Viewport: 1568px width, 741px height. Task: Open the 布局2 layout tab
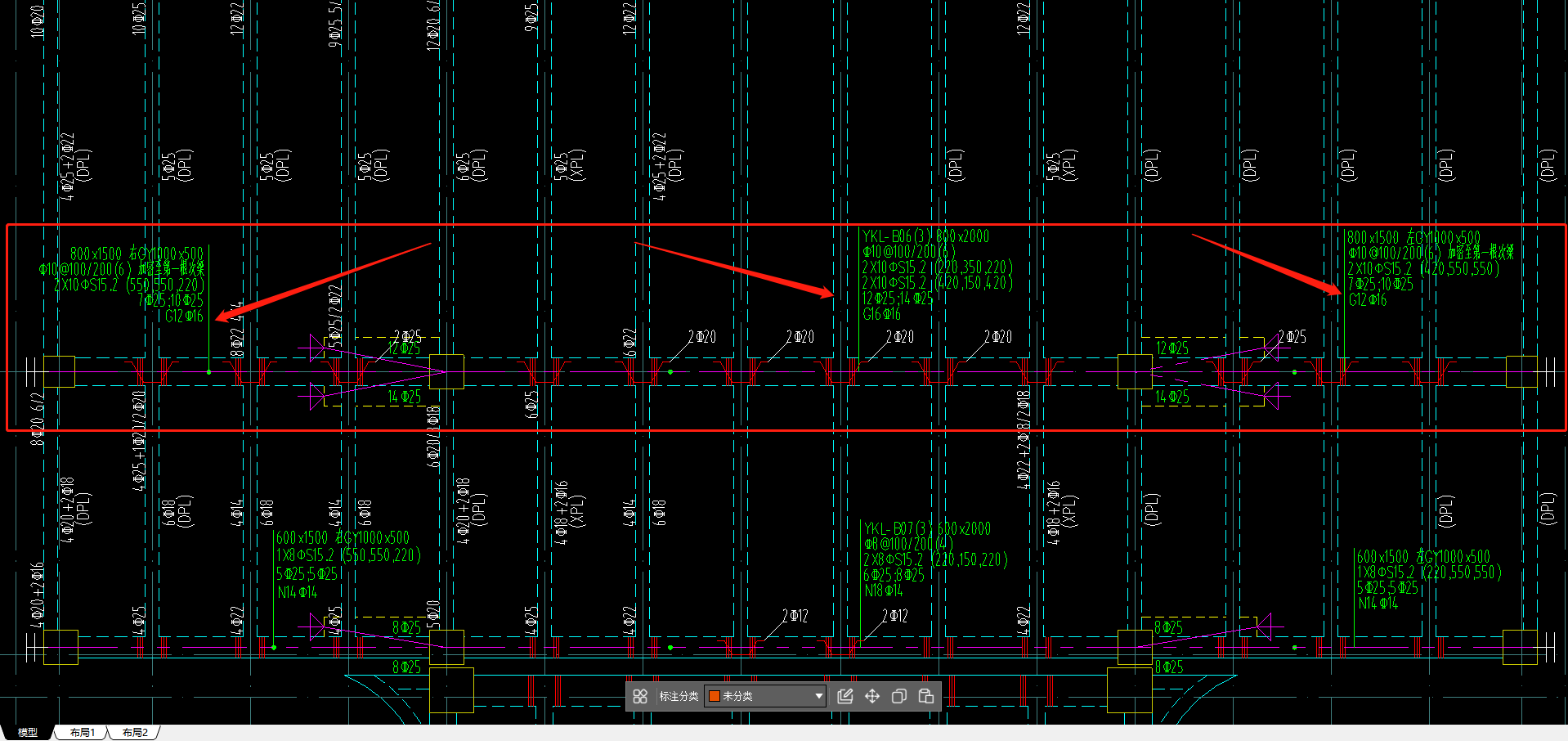click(x=135, y=733)
